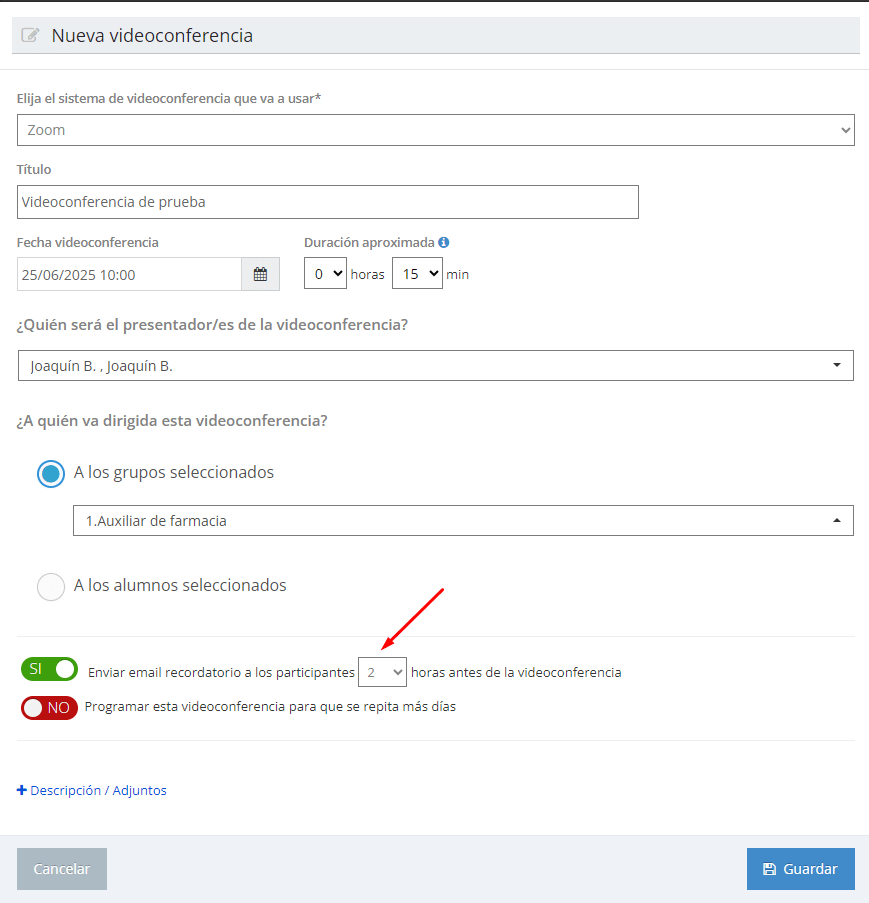Expand the '1.Auxiliar de farmacia' group dropdown
The image size is (869, 903).
(x=463, y=521)
